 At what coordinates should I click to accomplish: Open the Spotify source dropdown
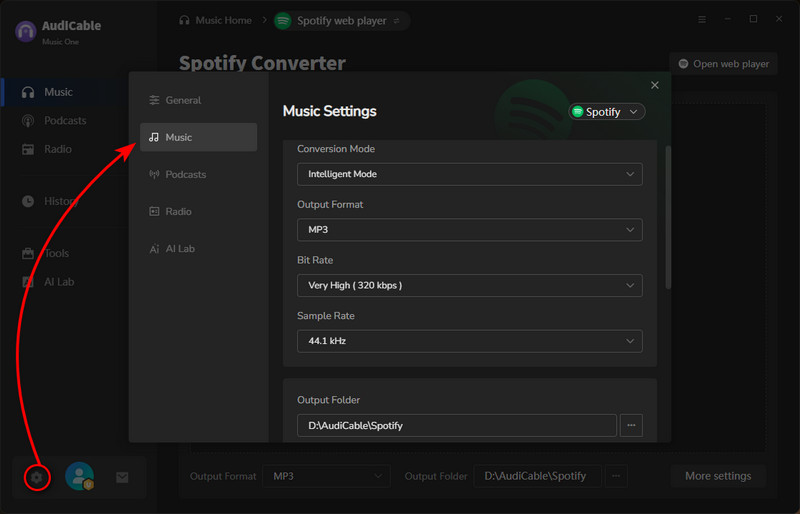coord(607,112)
